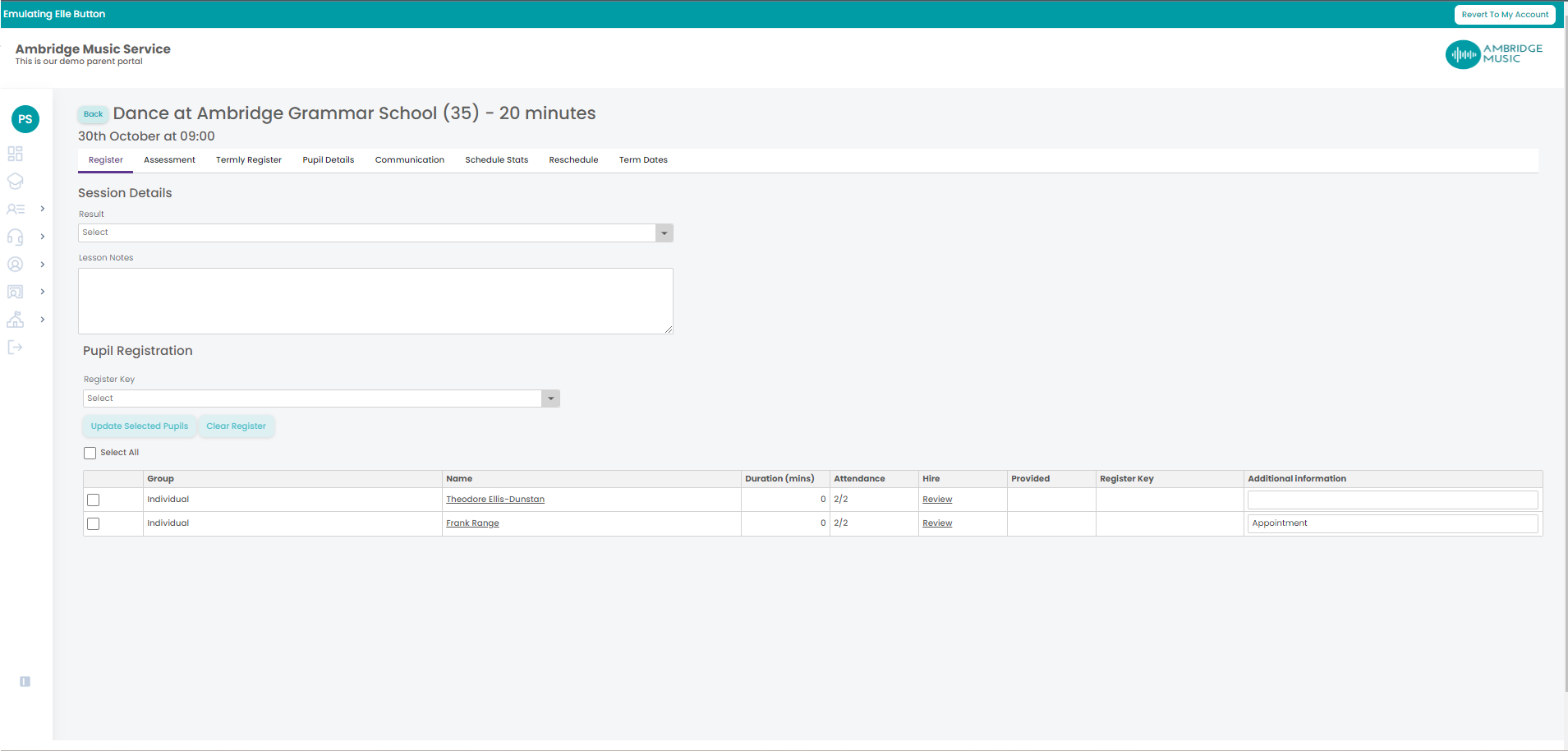Expand the headset support sidebar chevron
This screenshot has height=751, width=1568.
(43, 237)
